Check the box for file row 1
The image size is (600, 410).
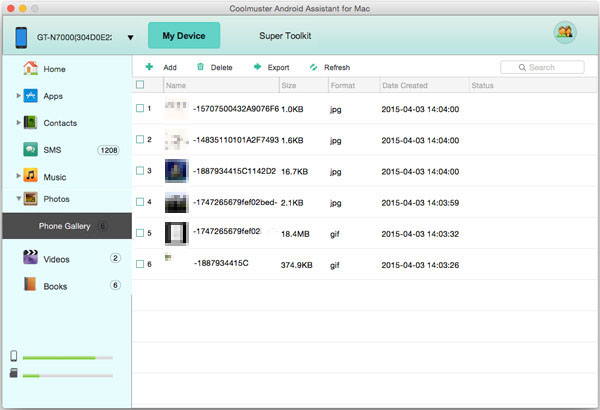click(139, 108)
